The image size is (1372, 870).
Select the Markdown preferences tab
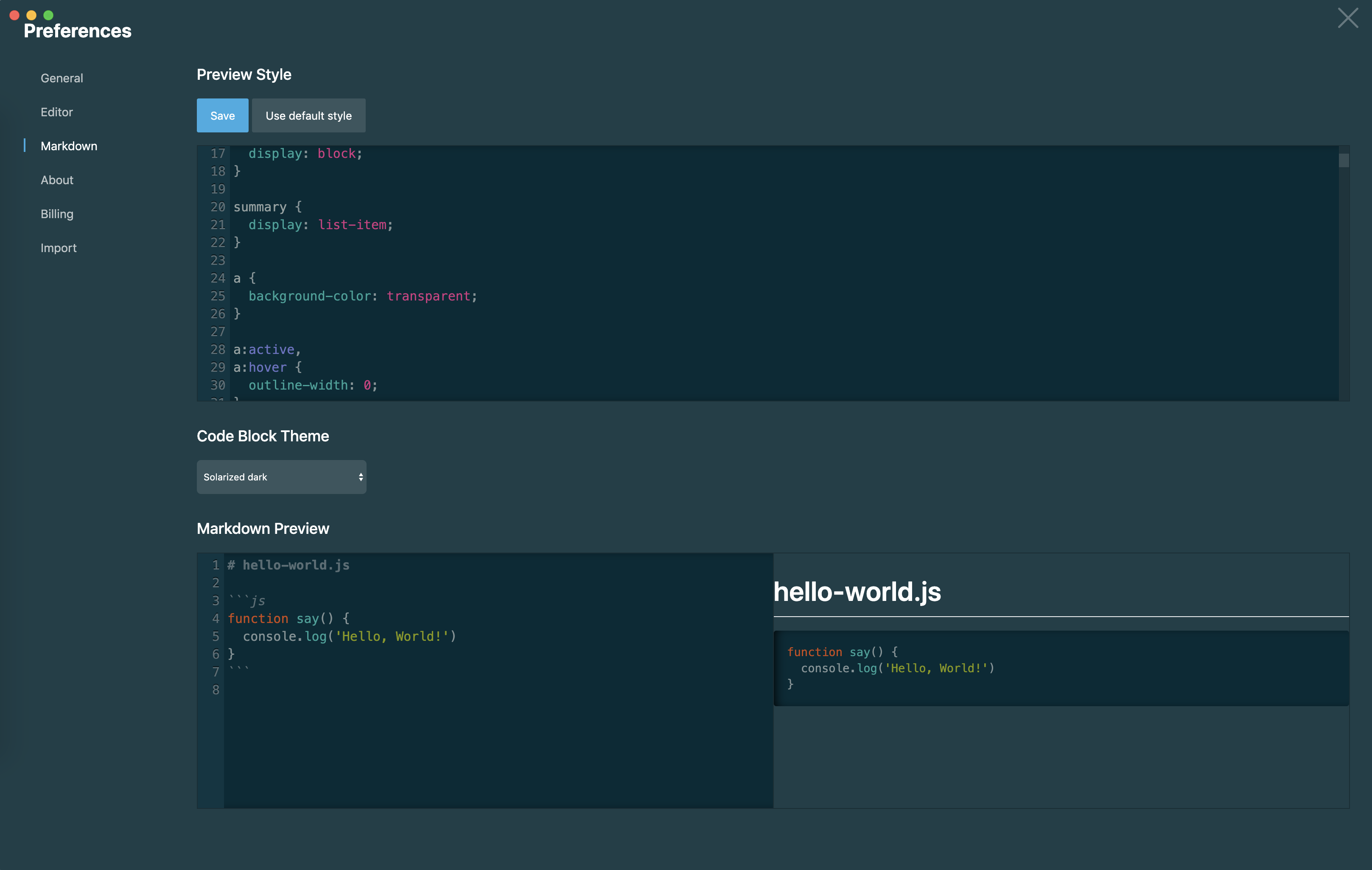pyautogui.click(x=69, y=146)
